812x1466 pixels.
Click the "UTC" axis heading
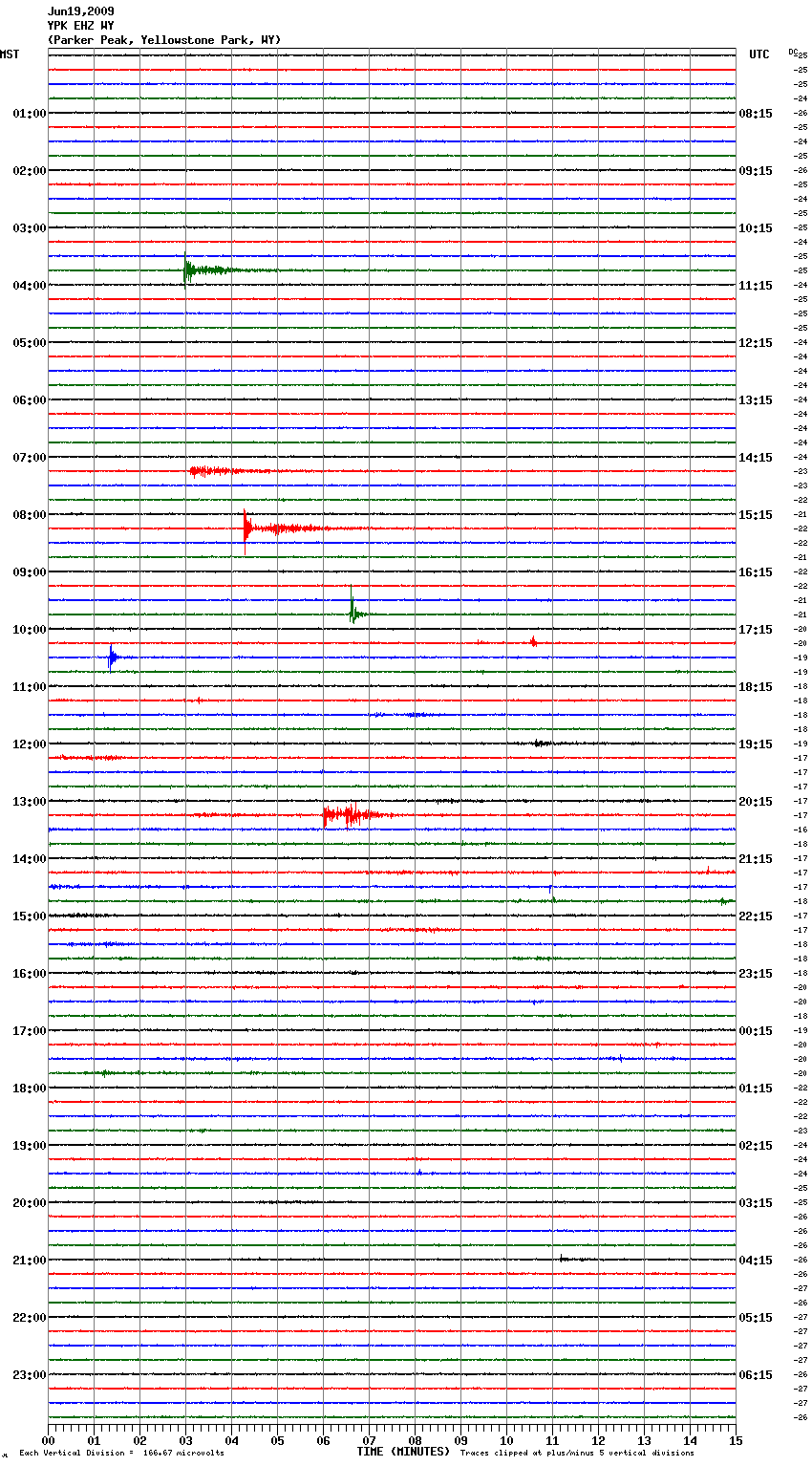[759, 54]
